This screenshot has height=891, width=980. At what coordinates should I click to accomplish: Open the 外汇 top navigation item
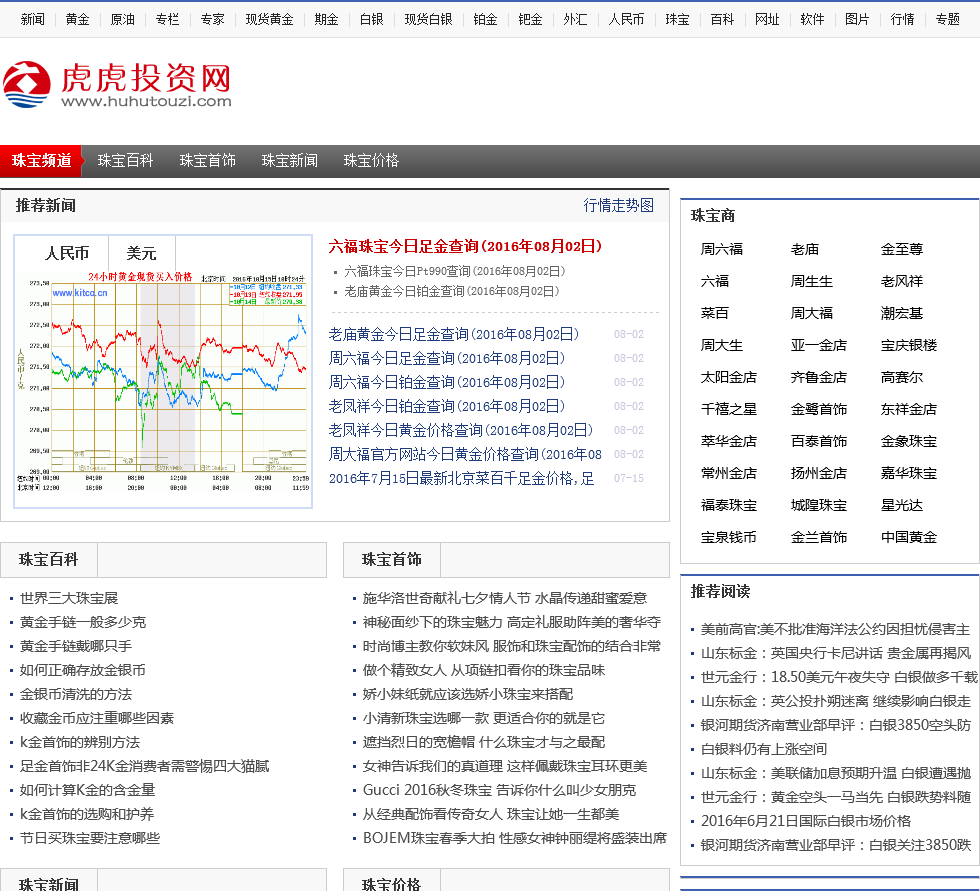tap(575, 19)
